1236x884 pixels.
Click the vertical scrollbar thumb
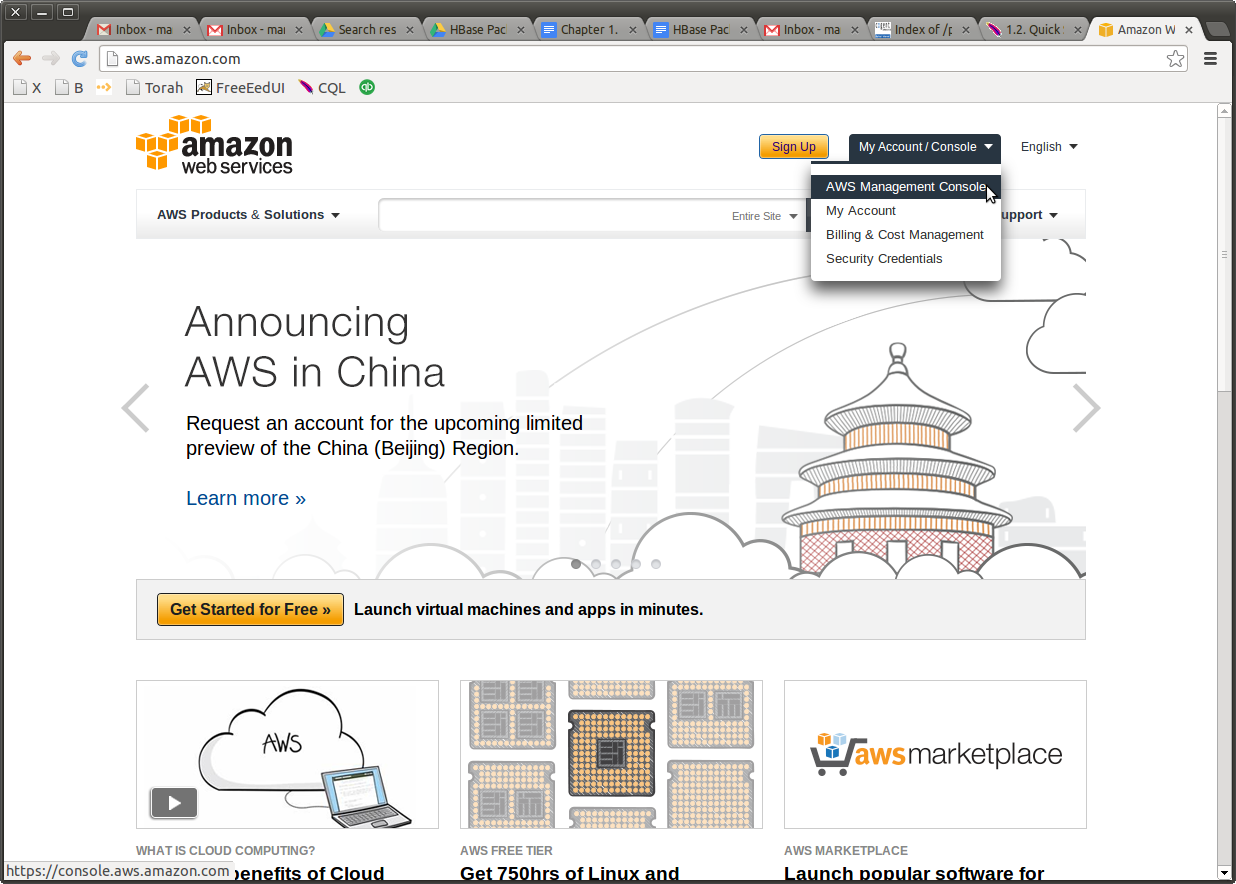click(x=1224, y=254)
